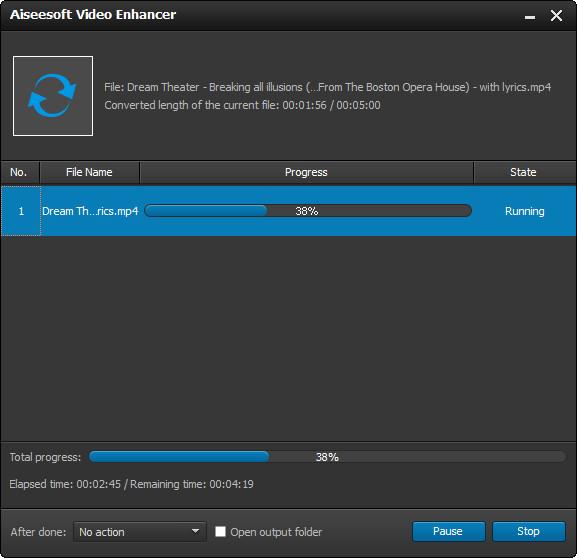
Task: Click the Total progress bar
Action: tap(327, 457)
